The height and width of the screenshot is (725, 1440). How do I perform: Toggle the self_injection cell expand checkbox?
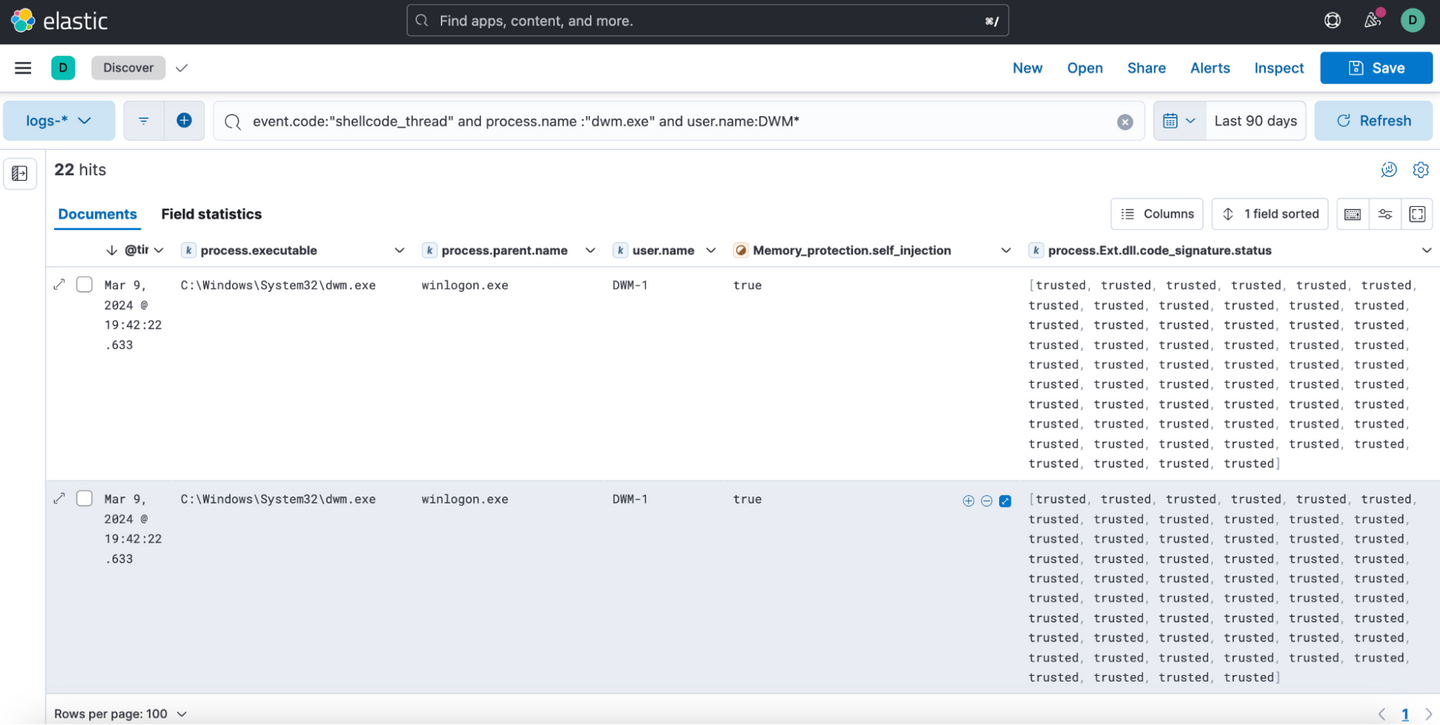tap(1005, 501)
